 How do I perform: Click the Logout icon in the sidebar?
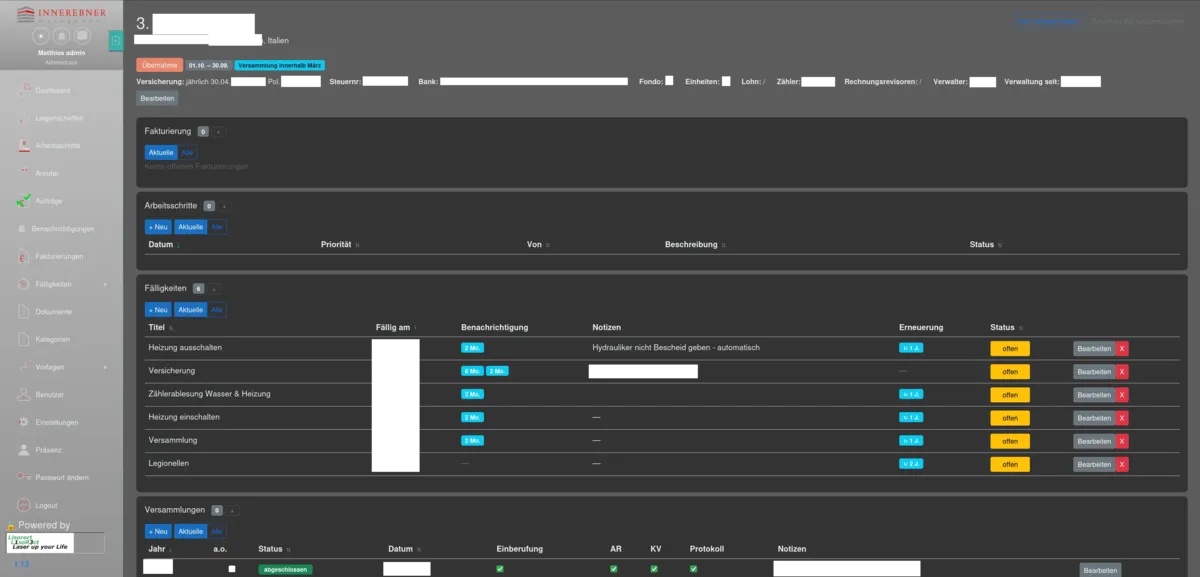(x=24, y=505)
